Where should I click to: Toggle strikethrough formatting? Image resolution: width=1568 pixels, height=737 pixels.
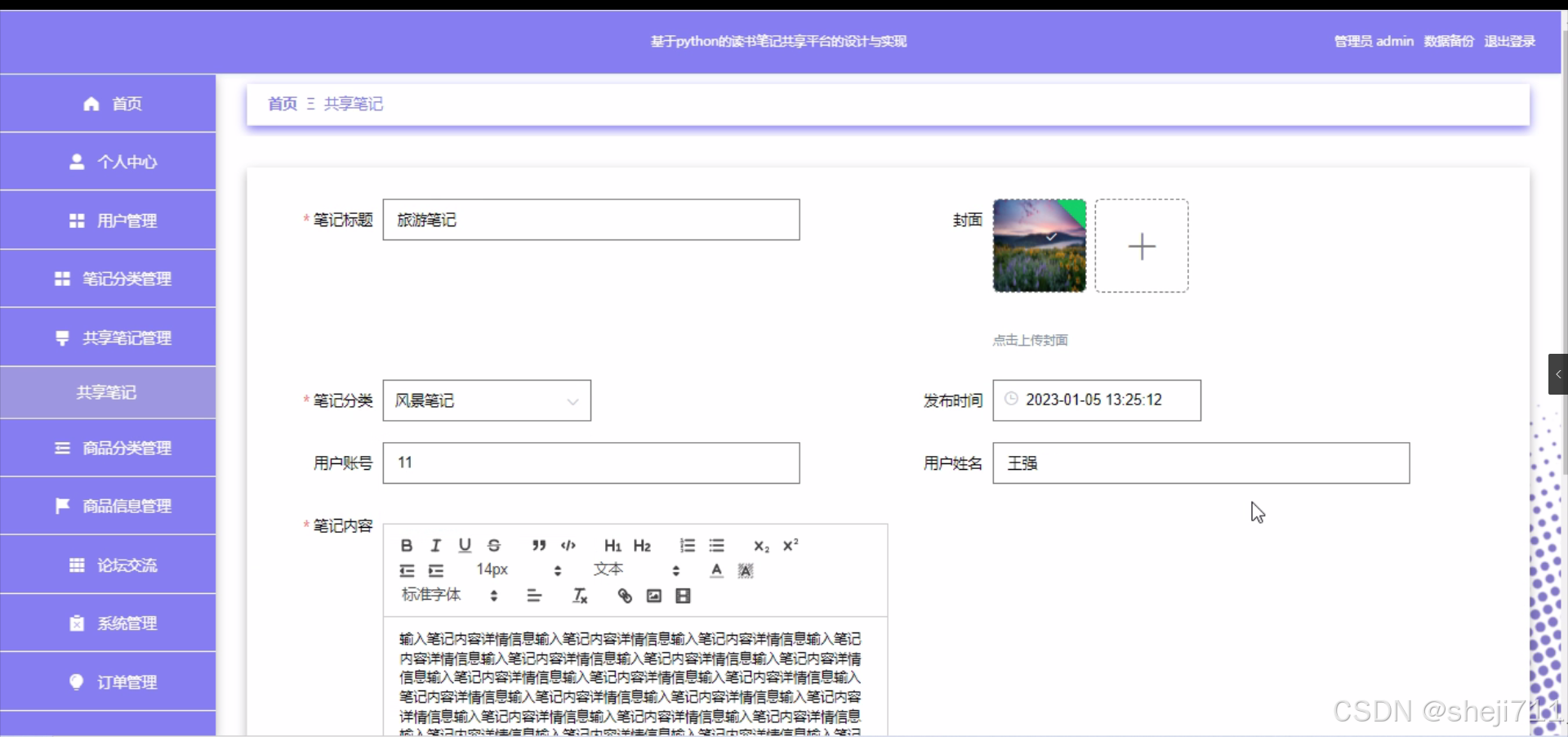pyautogui.click(x=495, y=545)
